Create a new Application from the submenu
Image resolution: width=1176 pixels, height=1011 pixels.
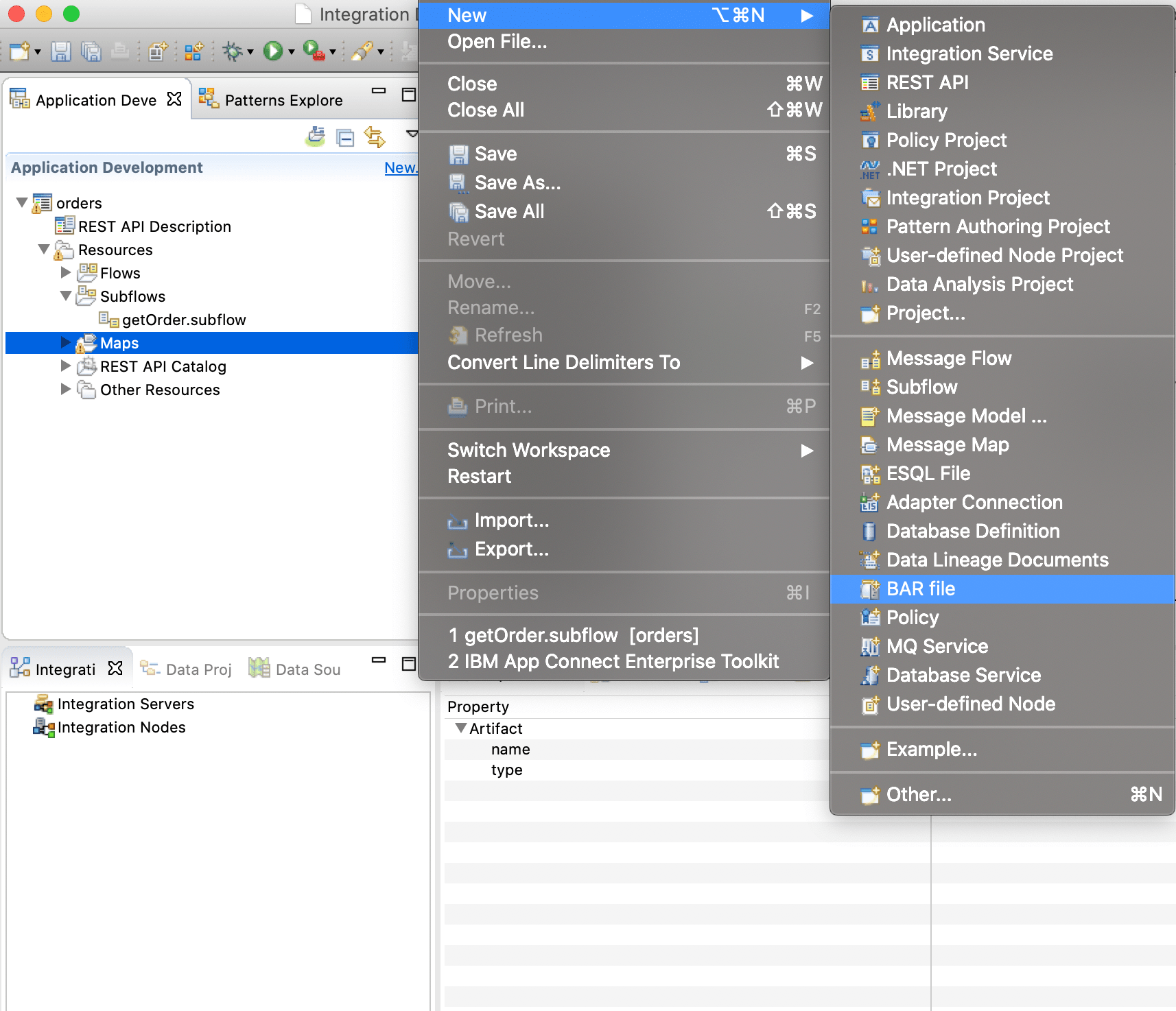1002,25
